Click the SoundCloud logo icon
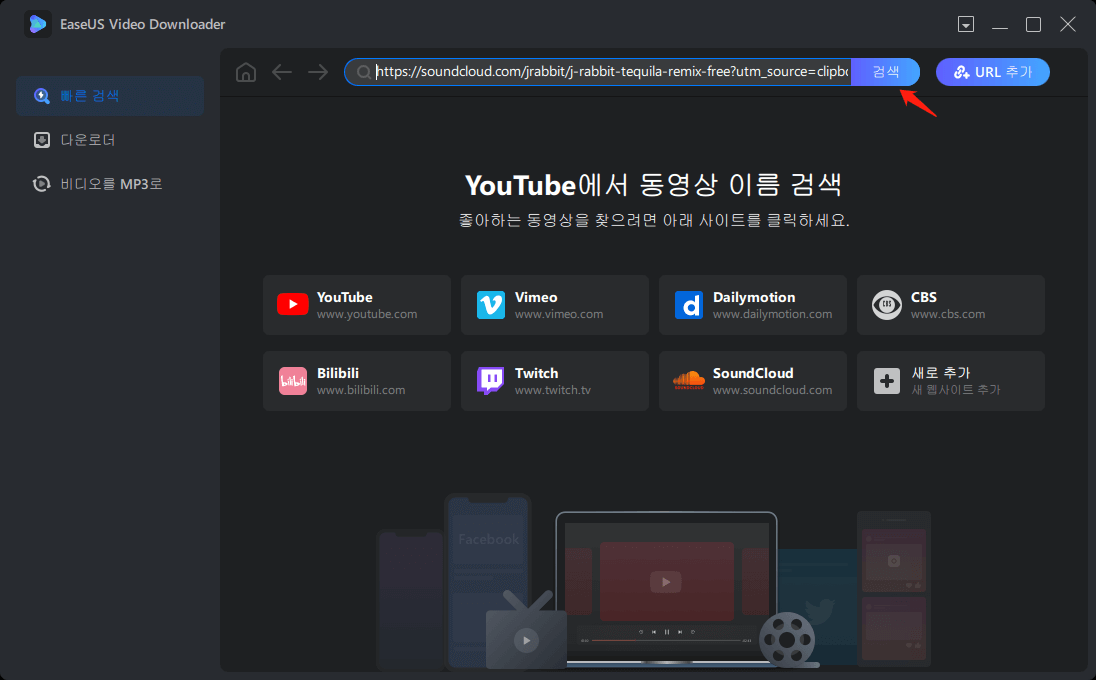This screenshot has width=1096, height=680. click(x=689, y=381)
